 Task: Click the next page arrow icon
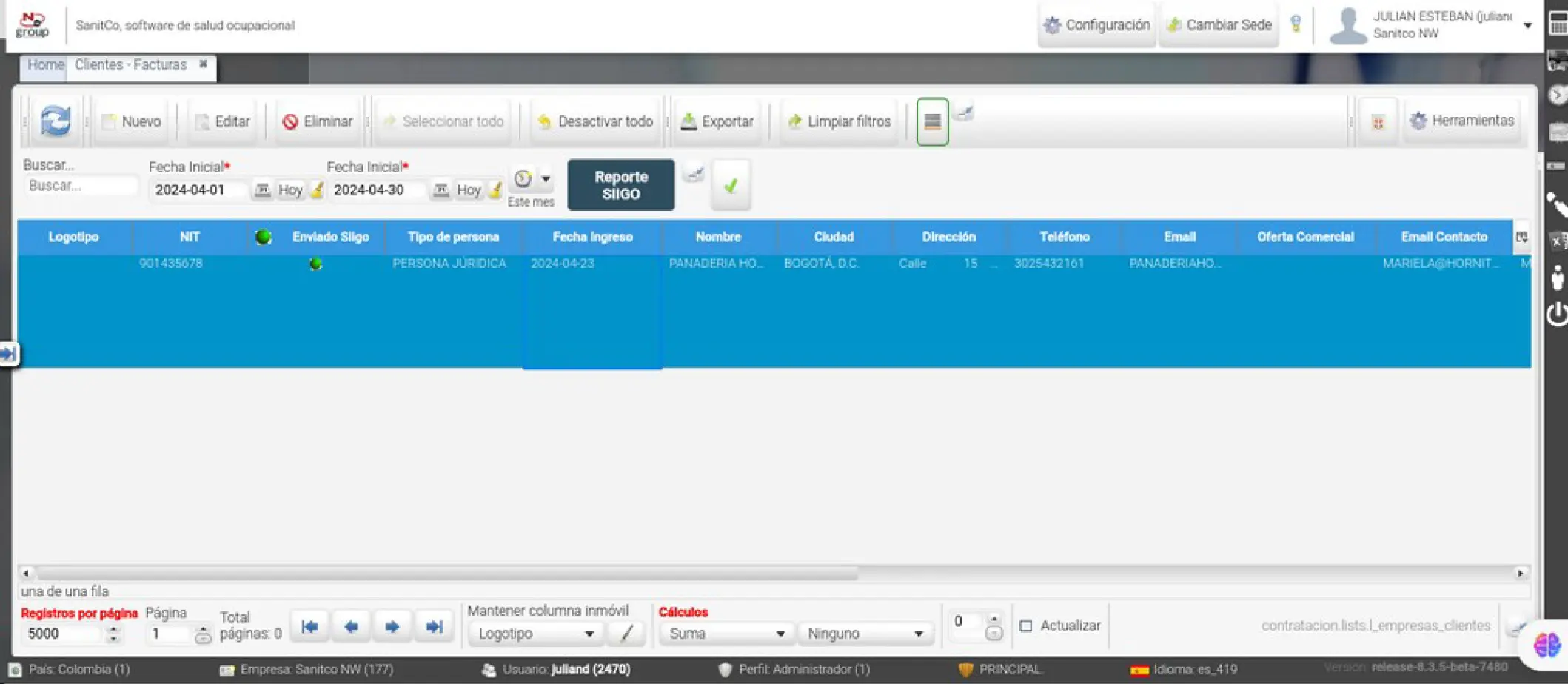point(392,627)
